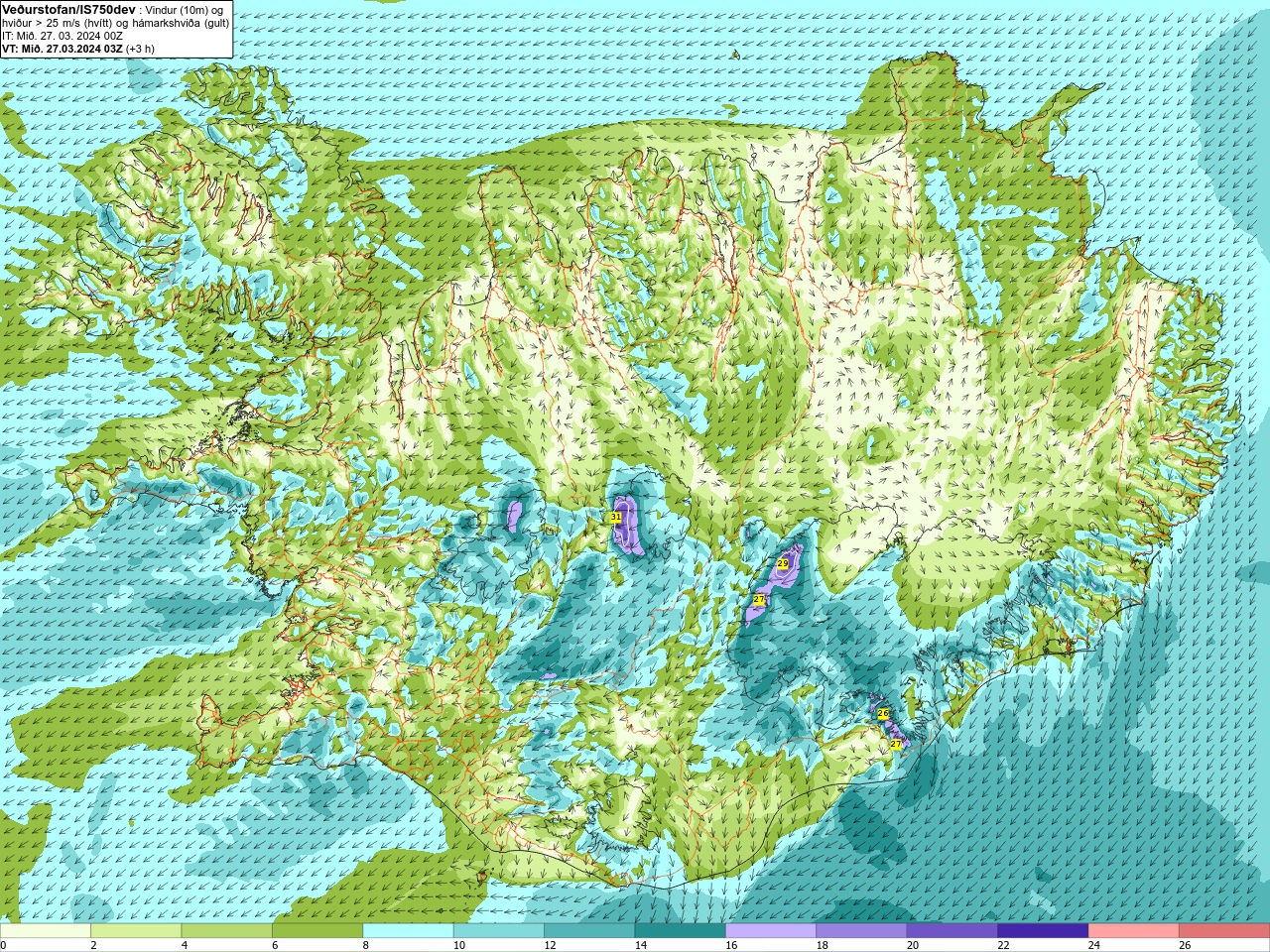Image resolution: width=1270 pixels, height=952 pixels.
Task: Pick the green 4–6 legend swatch
Action: coord(227,931)
